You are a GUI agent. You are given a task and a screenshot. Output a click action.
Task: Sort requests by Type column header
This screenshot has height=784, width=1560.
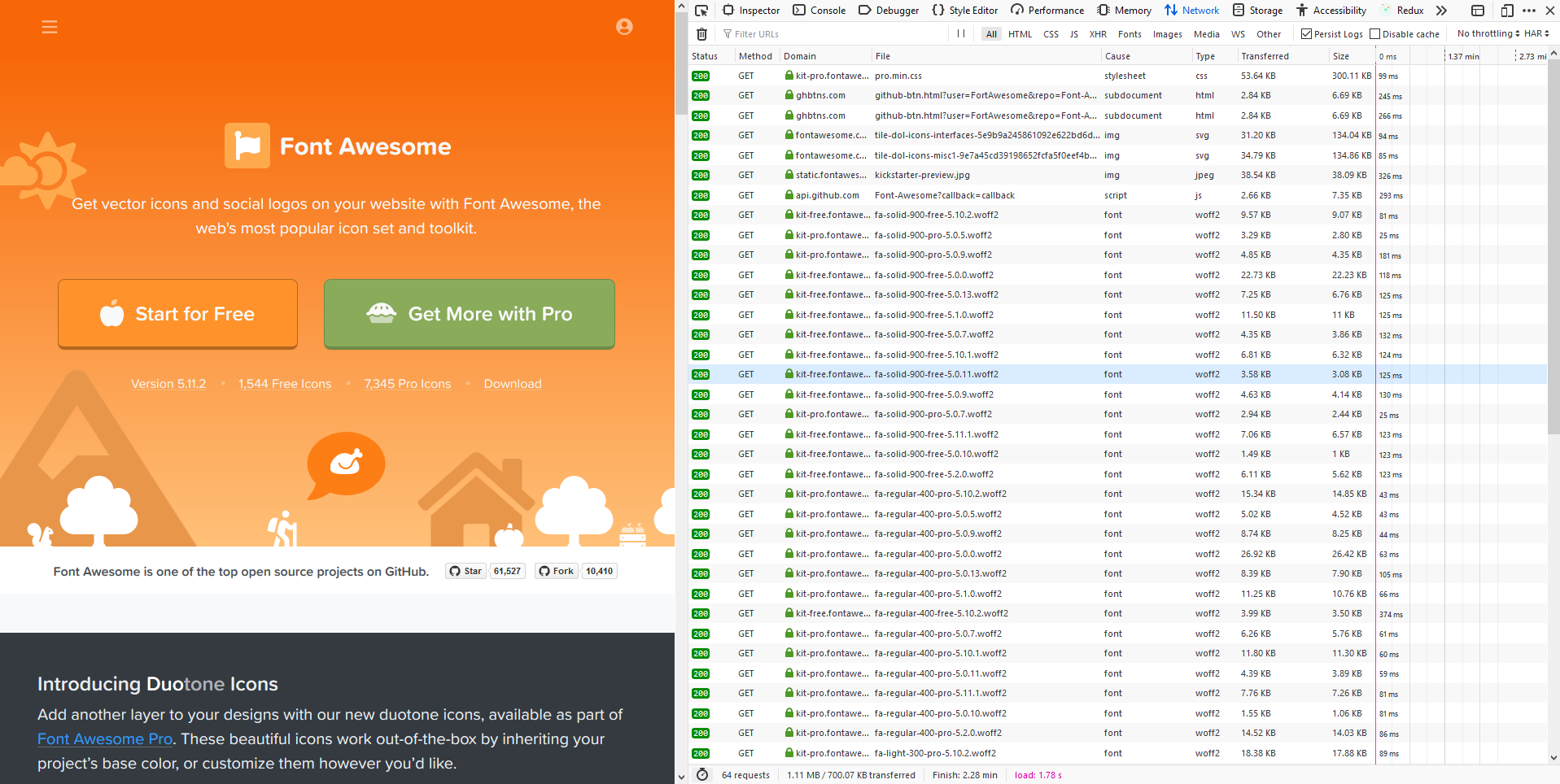point(1213,56)
